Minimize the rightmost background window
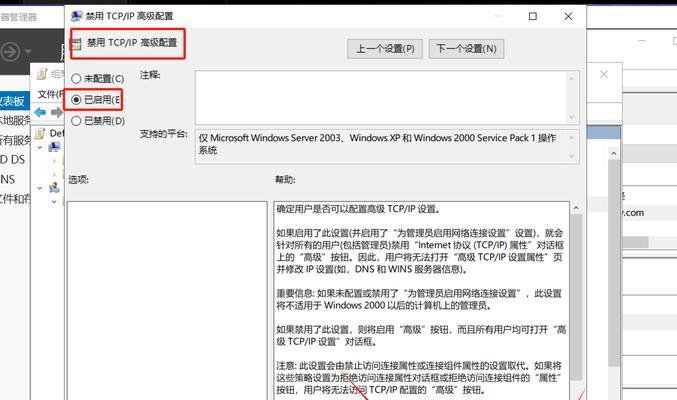 642,41
